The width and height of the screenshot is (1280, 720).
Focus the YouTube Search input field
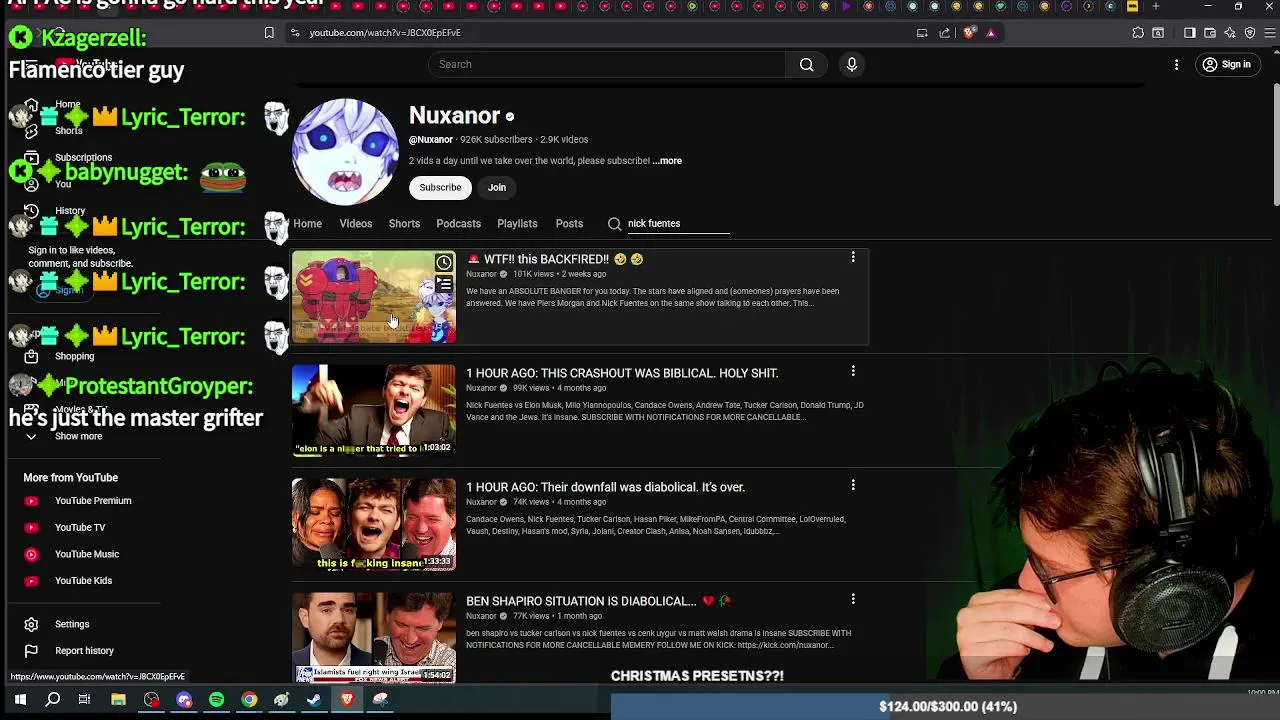click(x=608, y=65)
